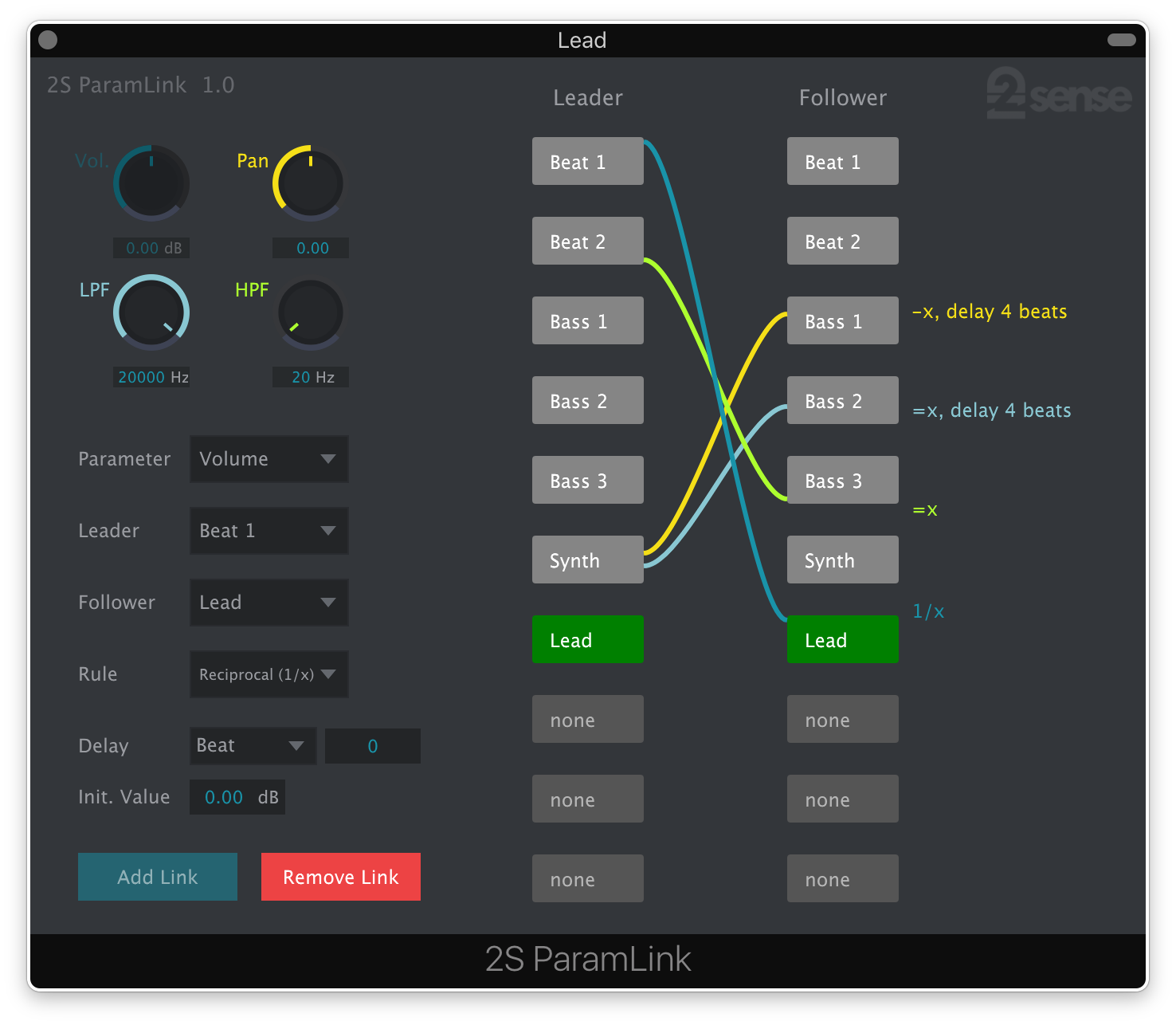Click the red Remove Link button
Screen dimensions: 1176x1025
[341, 877]
